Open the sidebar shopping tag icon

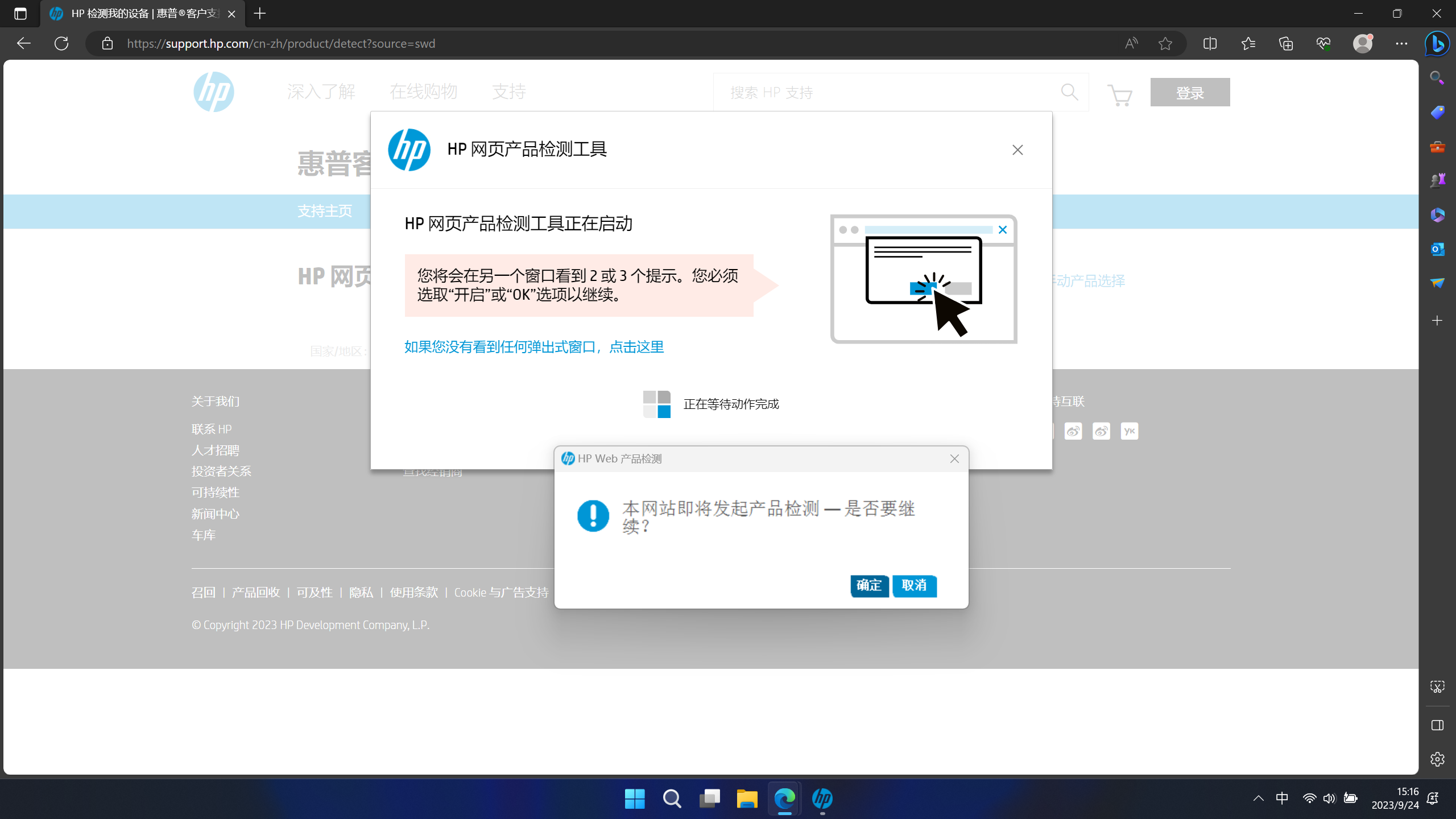1437,112
